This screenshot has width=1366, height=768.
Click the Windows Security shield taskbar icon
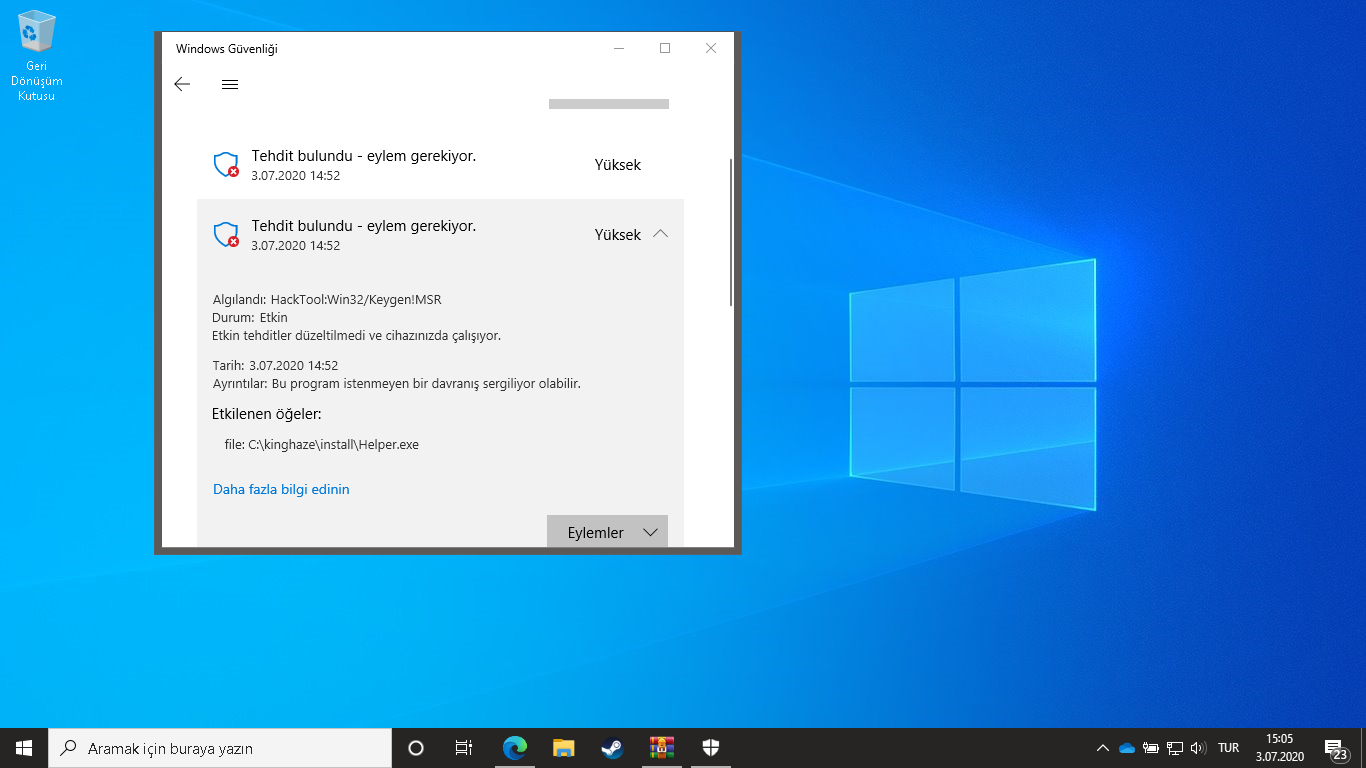(710, 747)
